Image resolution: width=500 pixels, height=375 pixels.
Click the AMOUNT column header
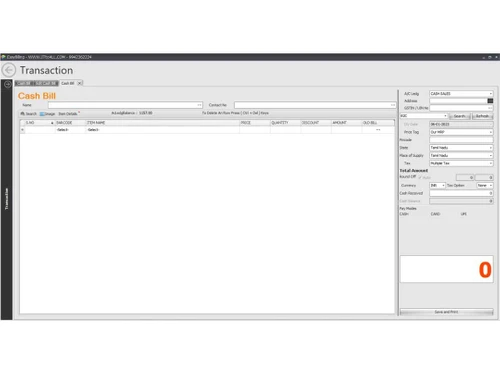tap(347, 123)
